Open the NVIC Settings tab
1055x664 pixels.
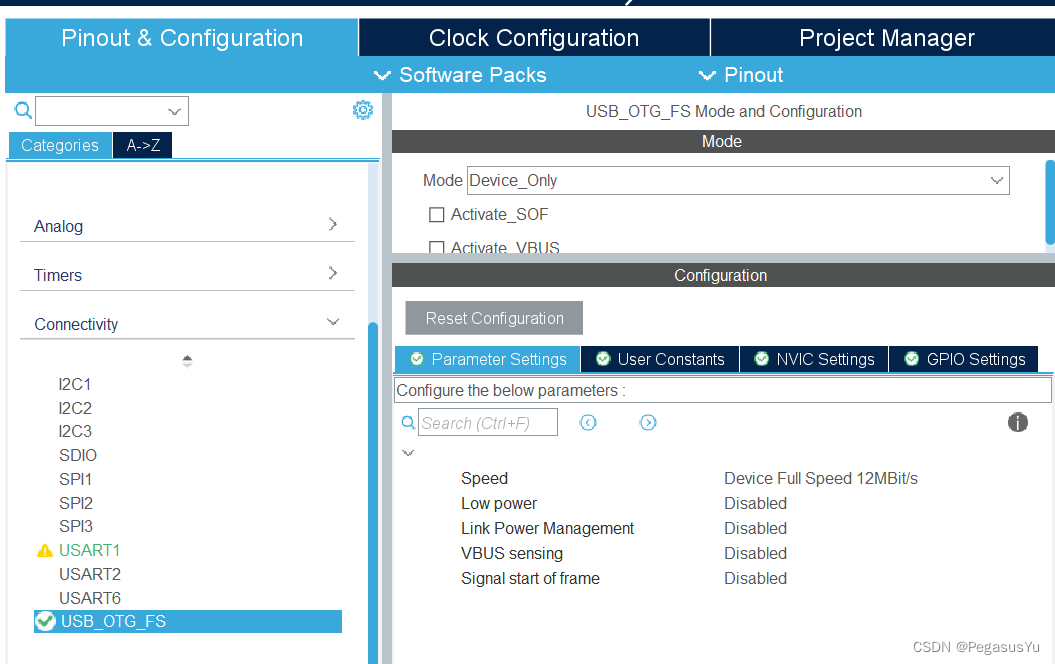point(814,359)
